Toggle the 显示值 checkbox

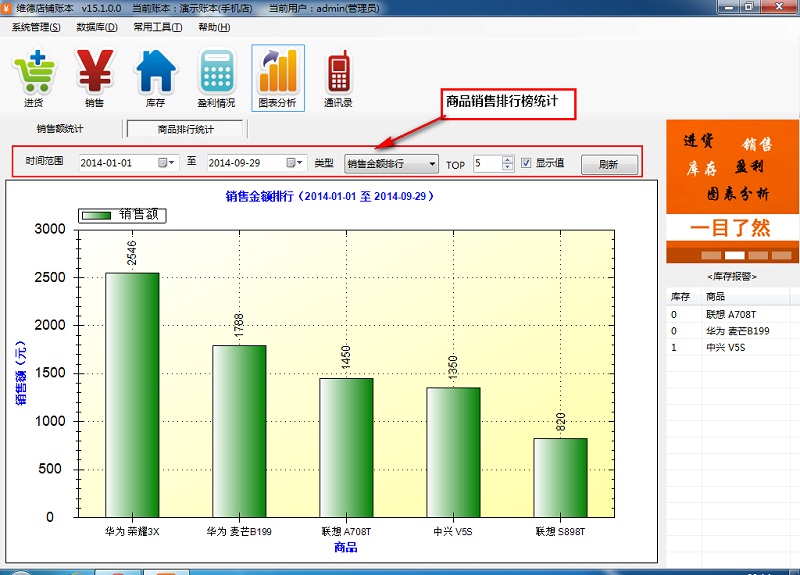526,163
